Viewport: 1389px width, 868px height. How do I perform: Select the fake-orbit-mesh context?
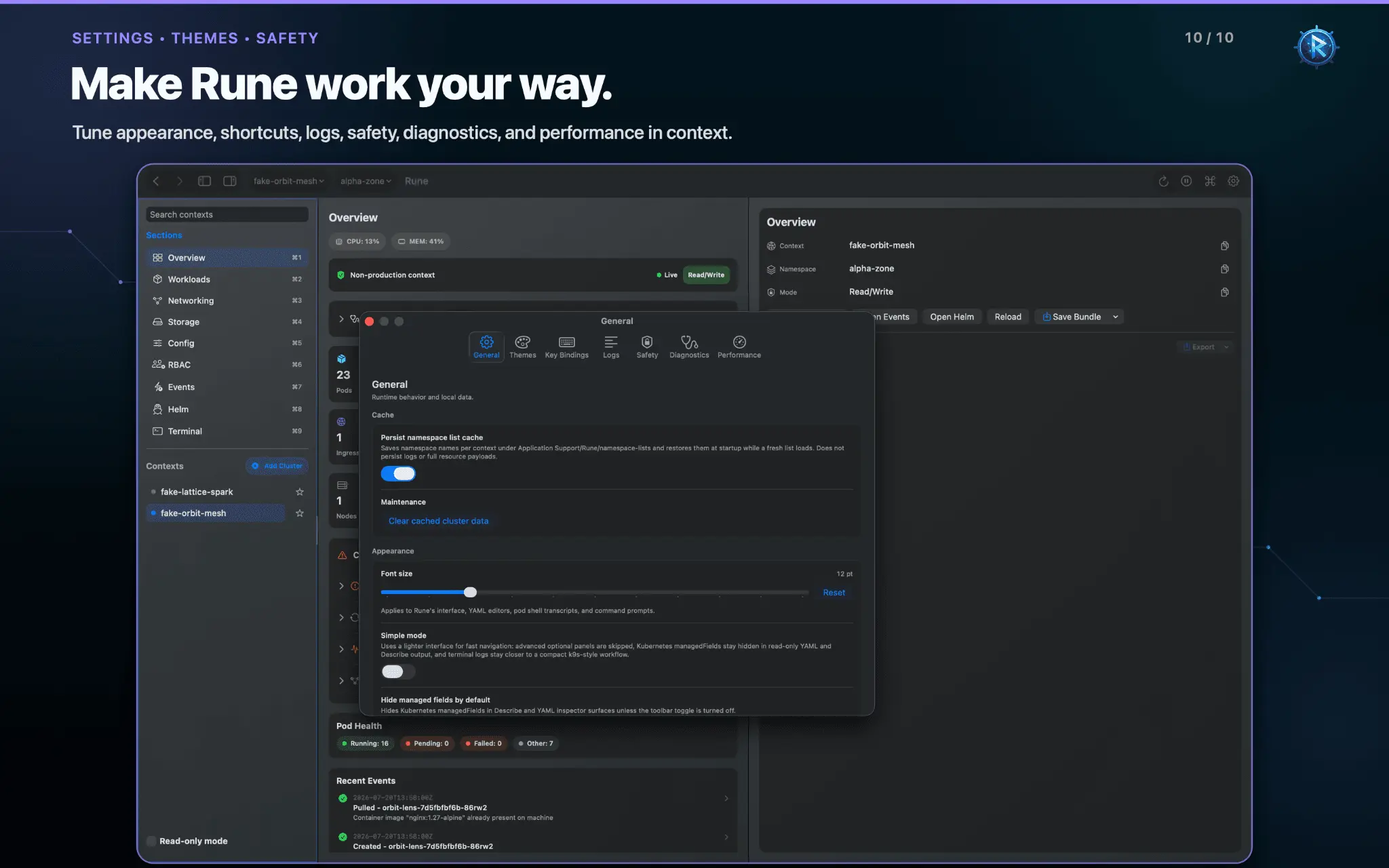coord(216,513)
